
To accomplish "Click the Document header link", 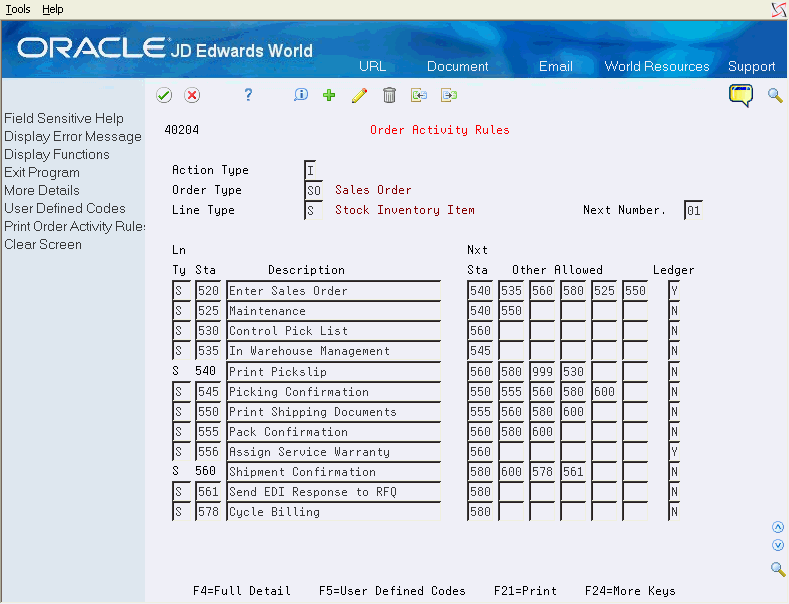I will (x=457, y=66).
